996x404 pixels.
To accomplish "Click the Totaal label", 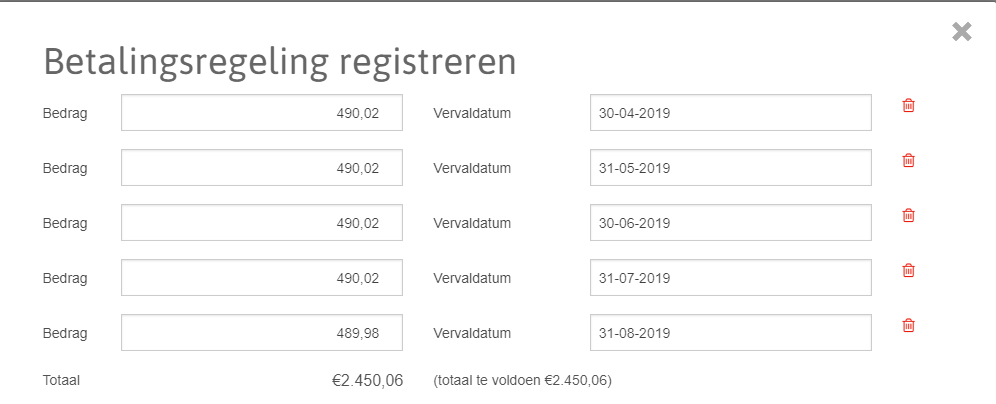I will tap(62, 380).
